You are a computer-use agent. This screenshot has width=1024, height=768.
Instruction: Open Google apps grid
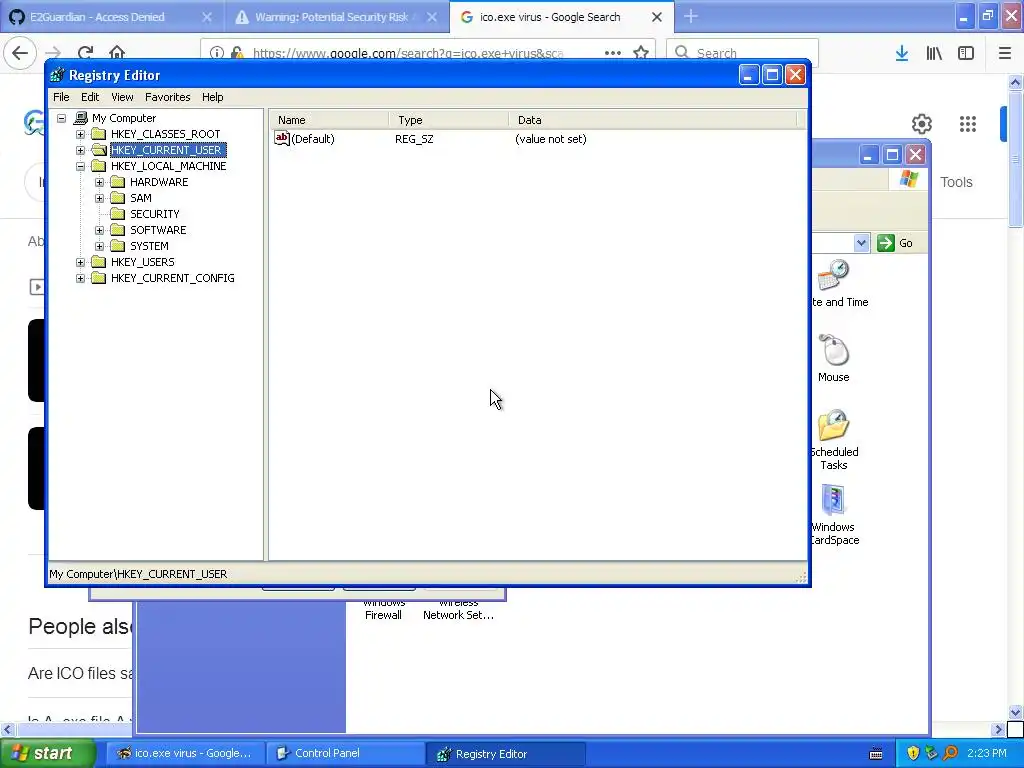pos(968,123)
